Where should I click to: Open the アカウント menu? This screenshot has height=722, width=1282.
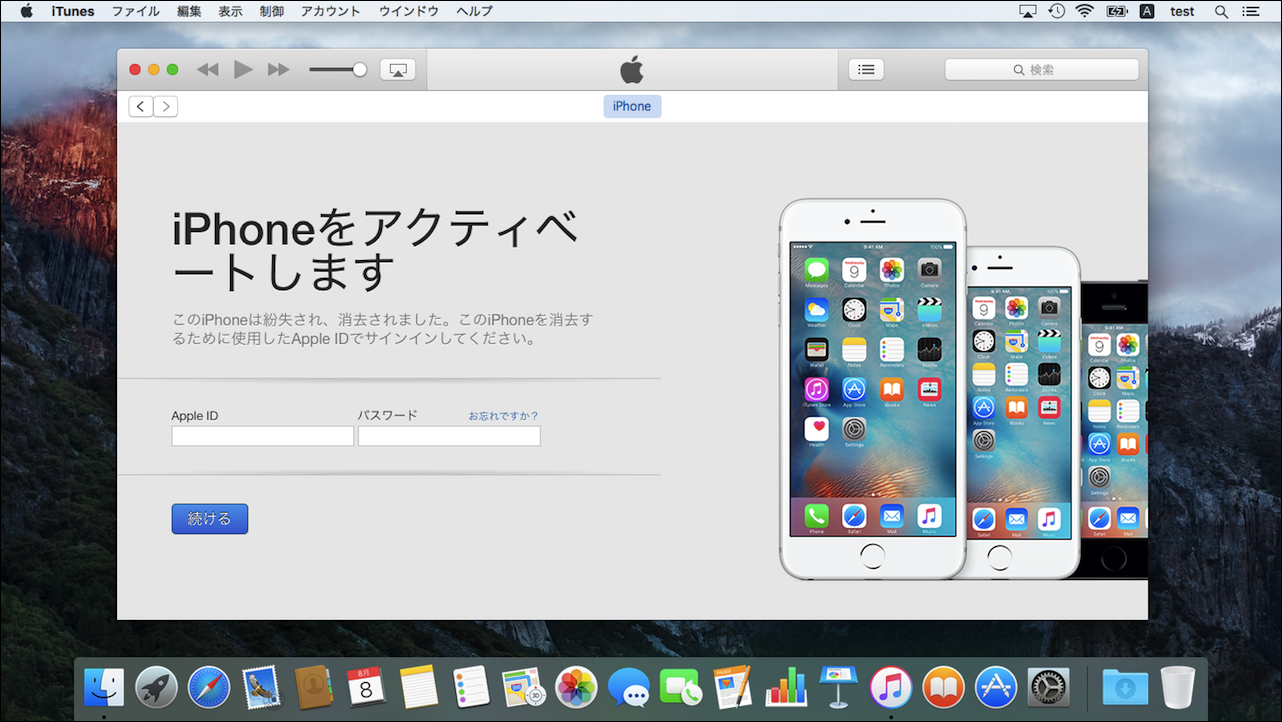coord(330,11)
